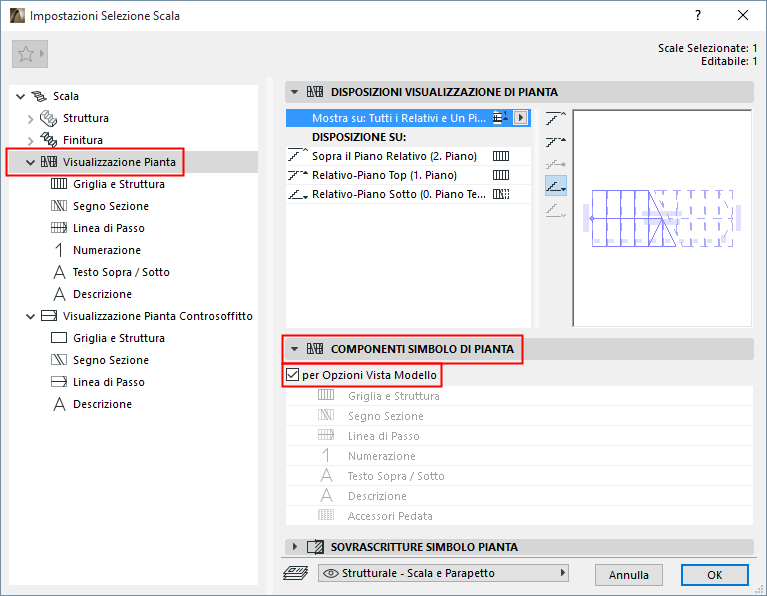The height and width of the screenshot is (596, 767).
Task: Select Struttura in the tree
Action: click(86, 118)
